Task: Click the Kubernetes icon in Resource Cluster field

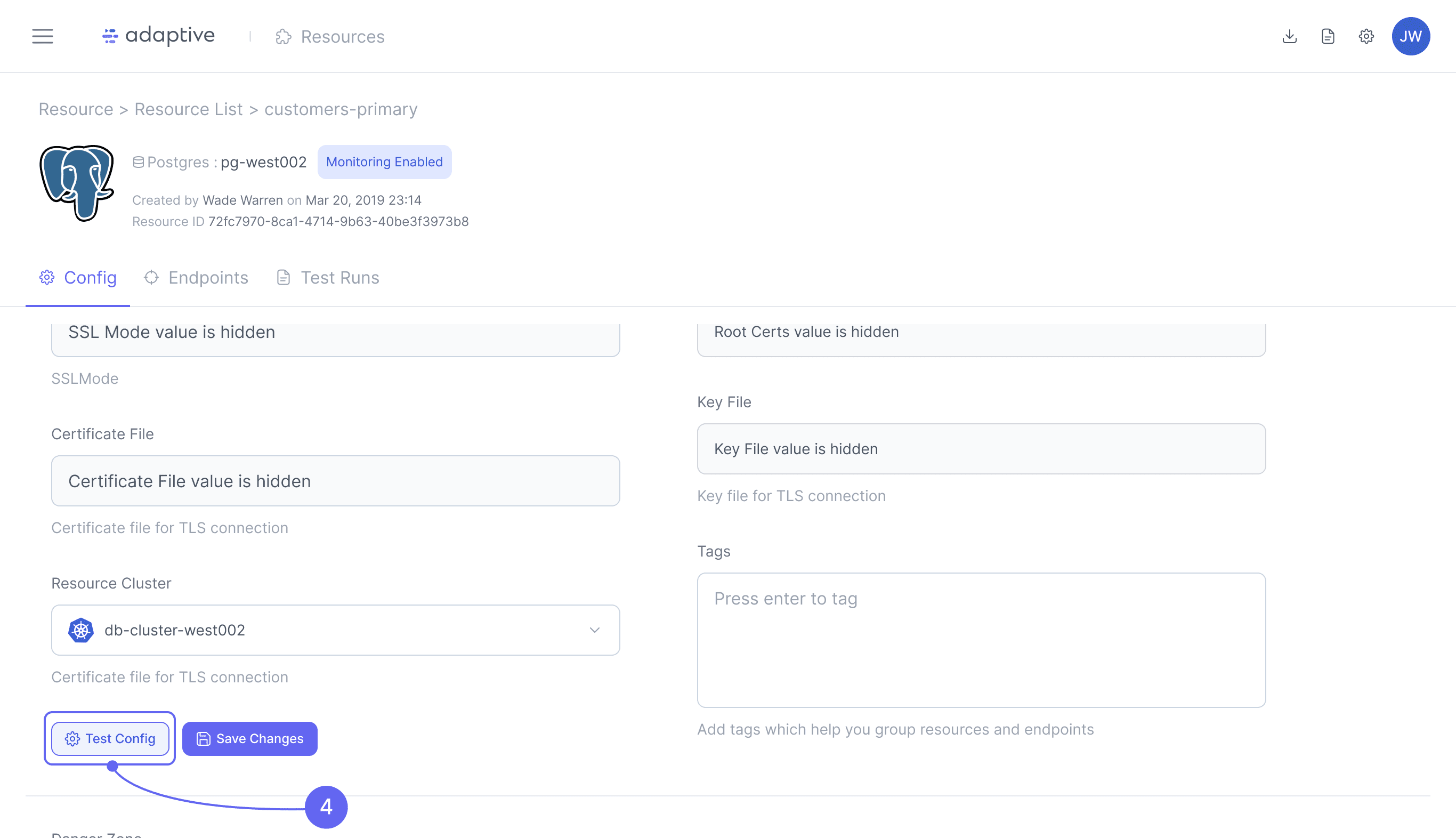Action: (80, 630)
